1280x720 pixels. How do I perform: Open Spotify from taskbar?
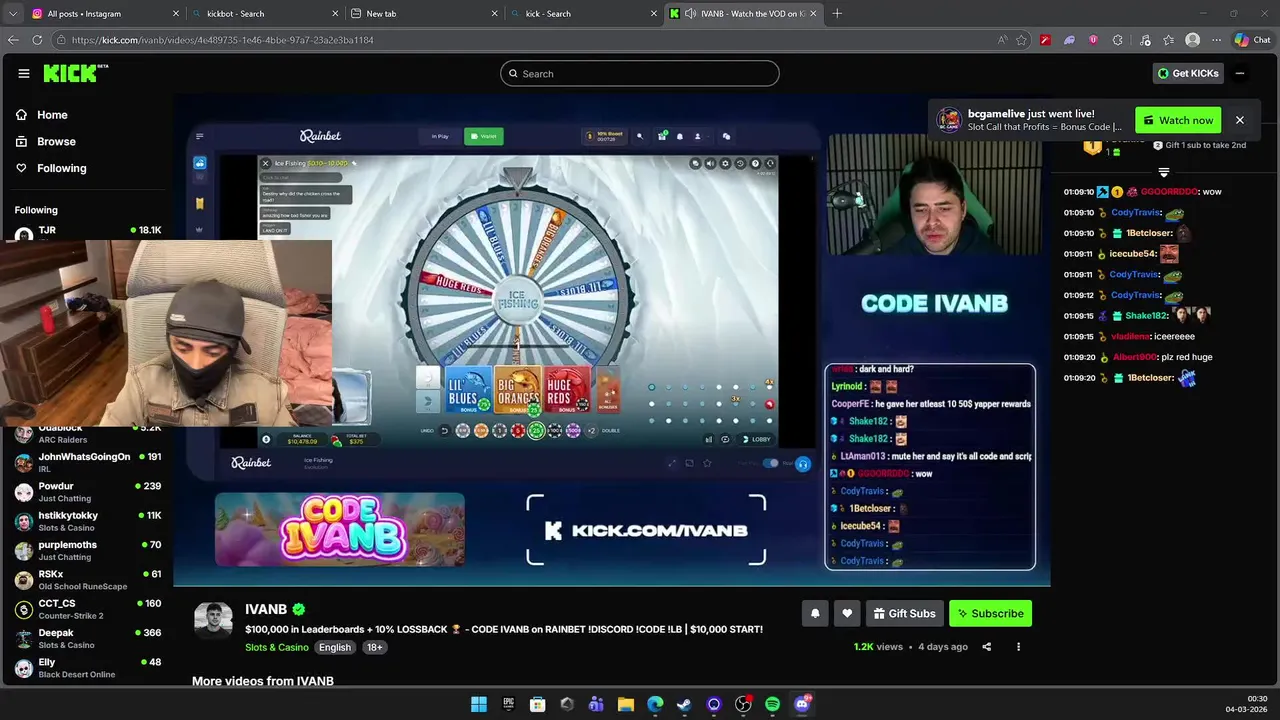pyautogui.click(x=772, y=704)
